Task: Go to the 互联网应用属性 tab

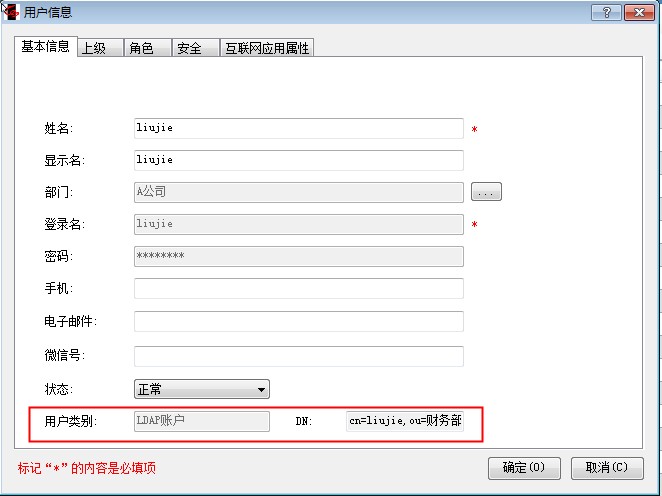Action: click(267, 48)
